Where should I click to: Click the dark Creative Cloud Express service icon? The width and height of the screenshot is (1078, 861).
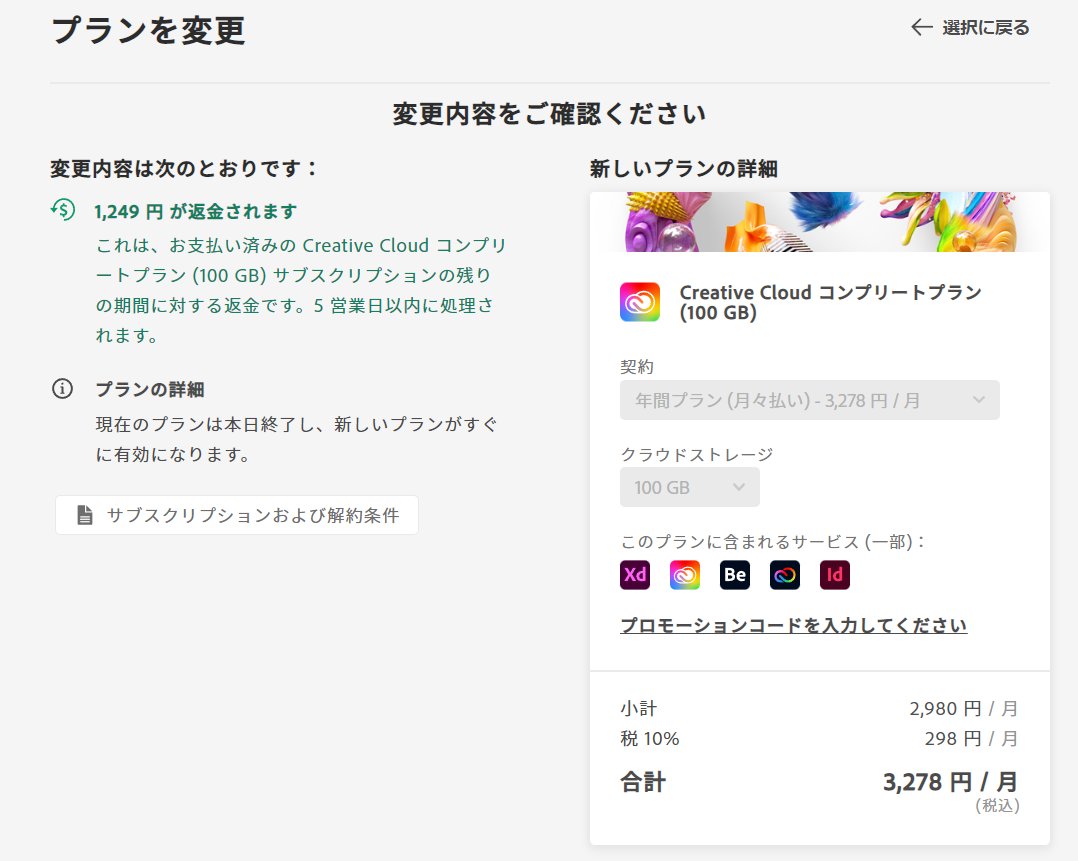coord(784,575)
